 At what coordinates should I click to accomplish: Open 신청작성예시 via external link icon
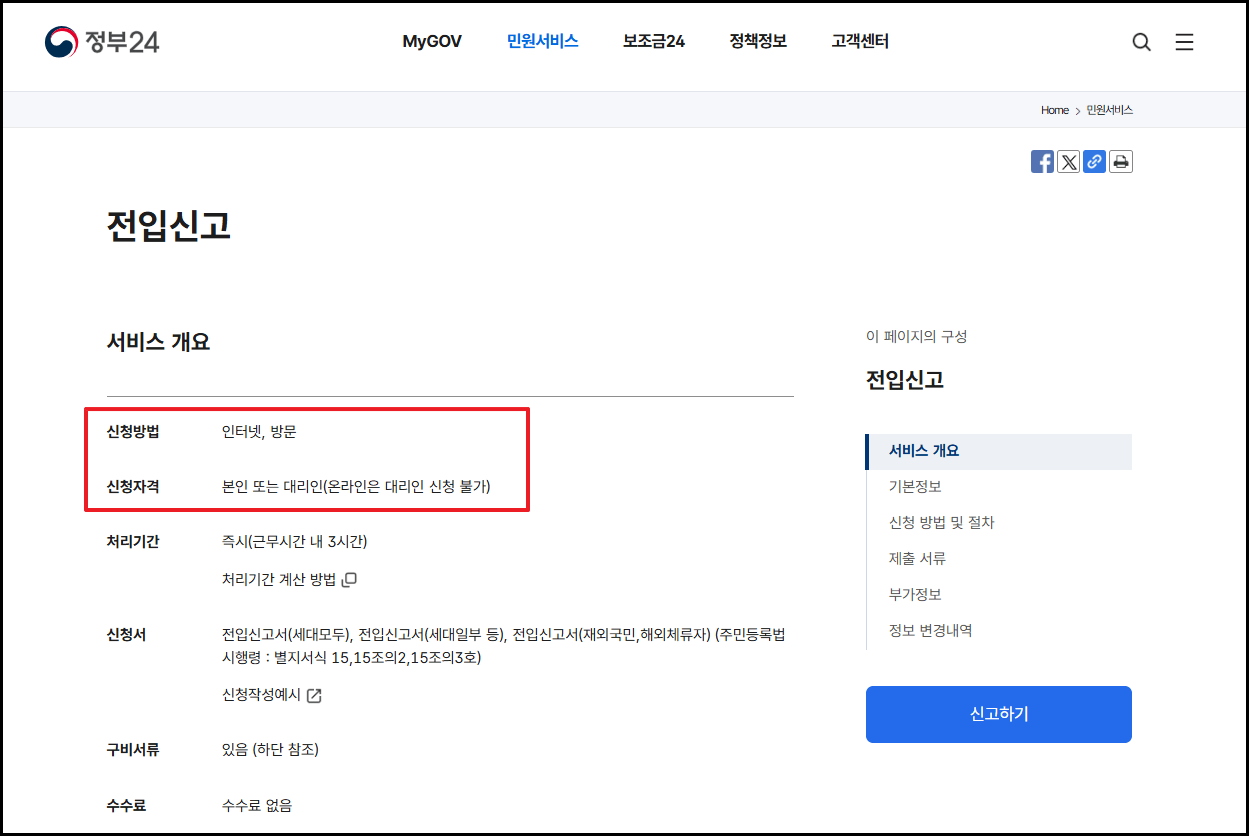[315, 695]
